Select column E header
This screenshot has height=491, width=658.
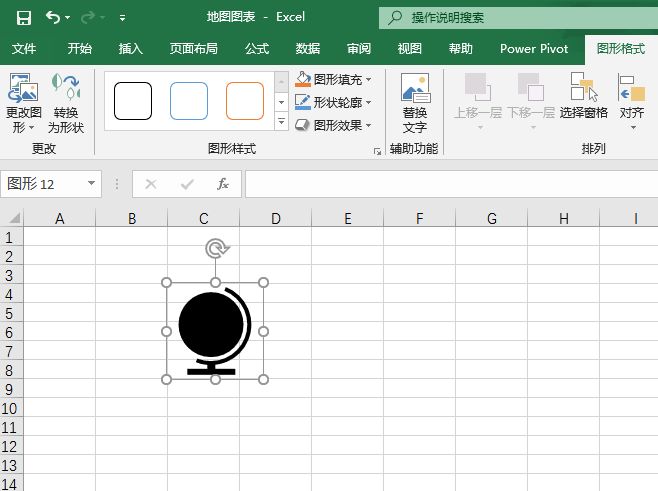pyautogui.click(x=347, y=218)
